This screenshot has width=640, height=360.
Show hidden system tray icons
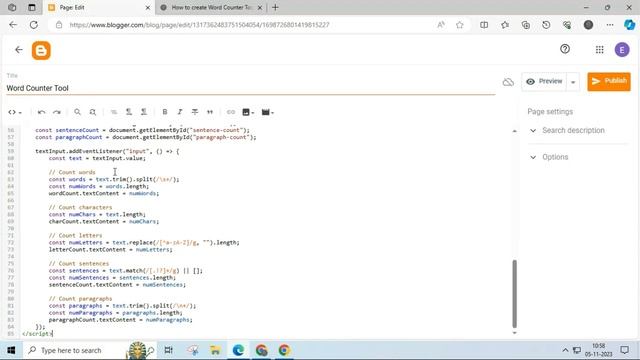565,350
